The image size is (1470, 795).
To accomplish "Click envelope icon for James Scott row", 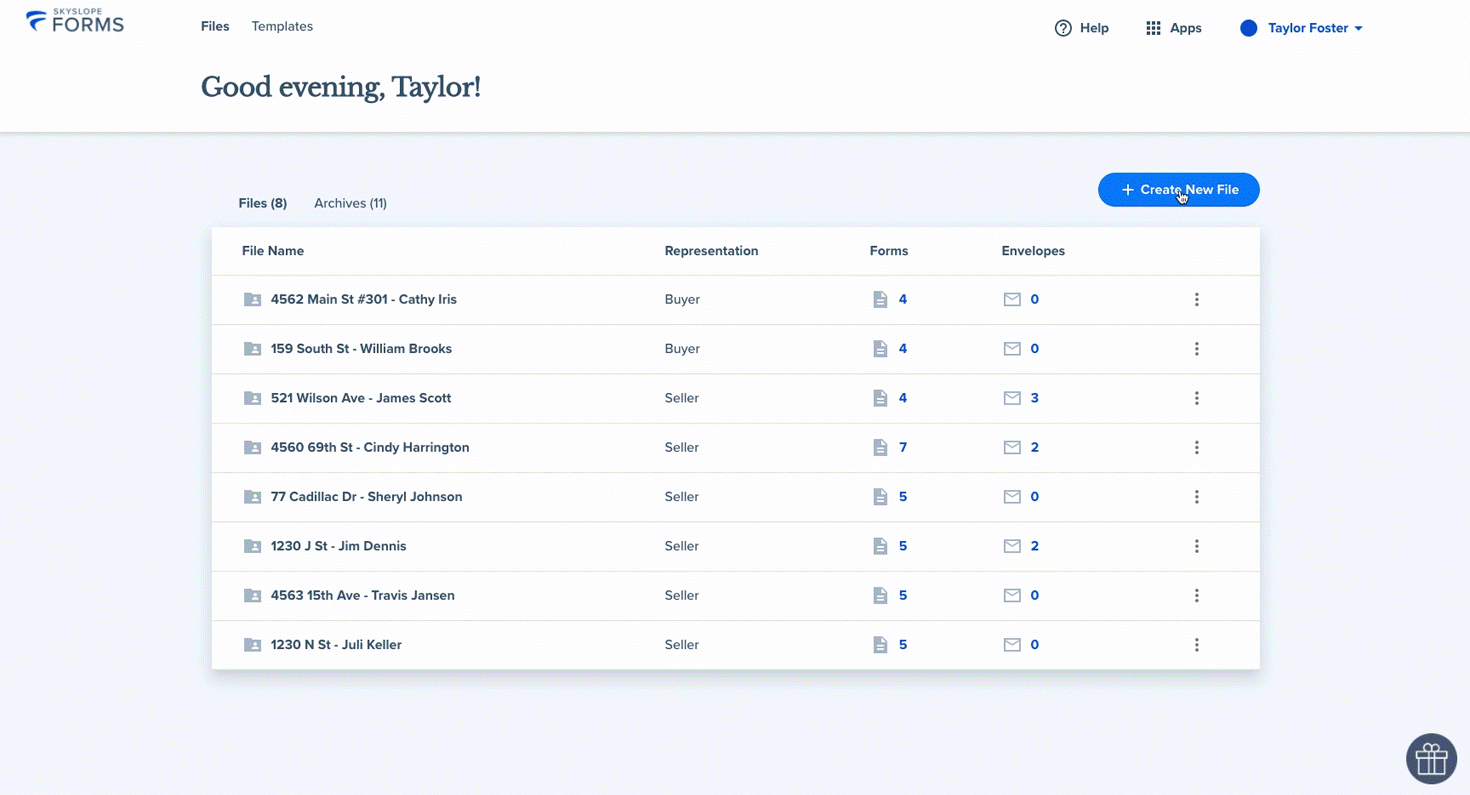I will 1012,398.
